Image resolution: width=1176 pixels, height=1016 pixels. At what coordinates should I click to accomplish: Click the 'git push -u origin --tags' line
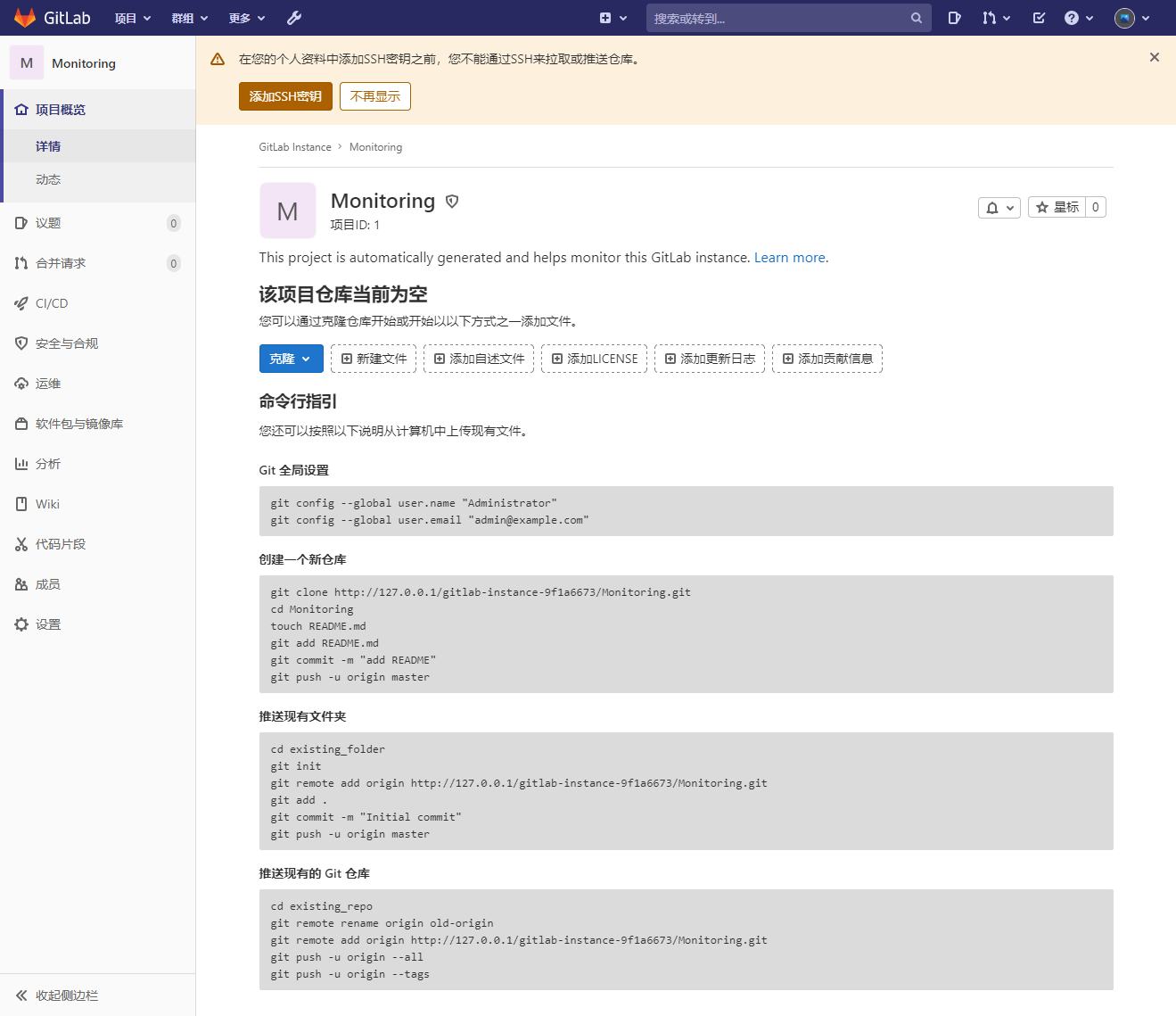pyautogui.click(x=350, y=974)
